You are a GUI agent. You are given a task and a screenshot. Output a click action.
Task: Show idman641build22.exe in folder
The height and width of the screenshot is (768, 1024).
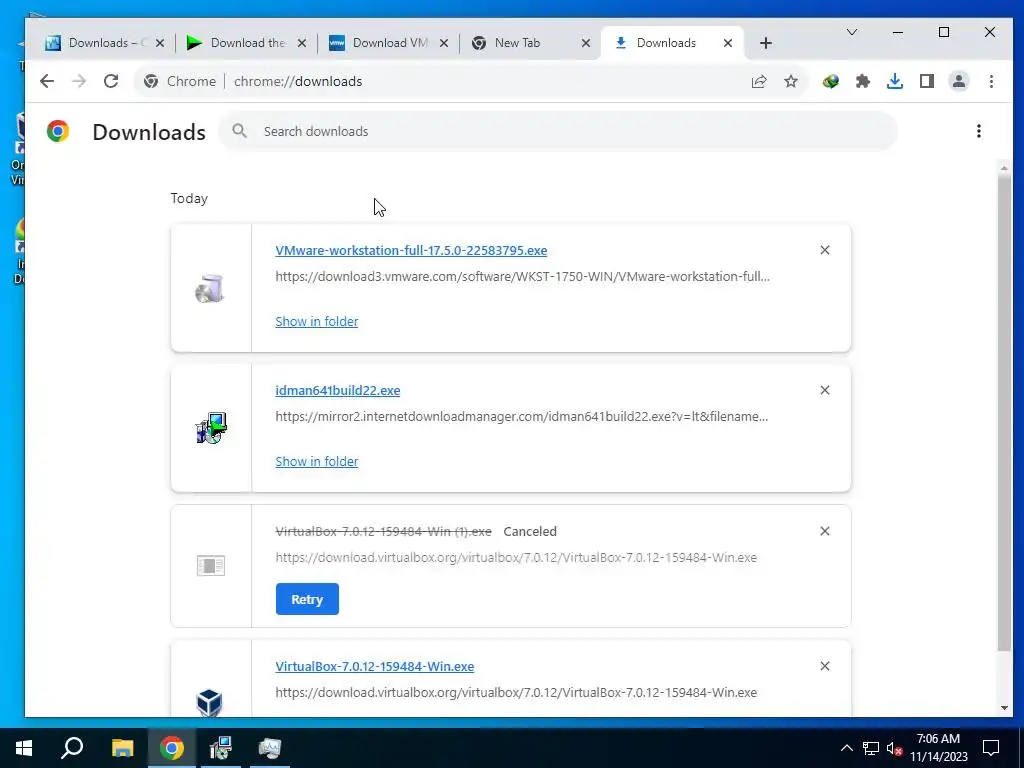(317, 461)
